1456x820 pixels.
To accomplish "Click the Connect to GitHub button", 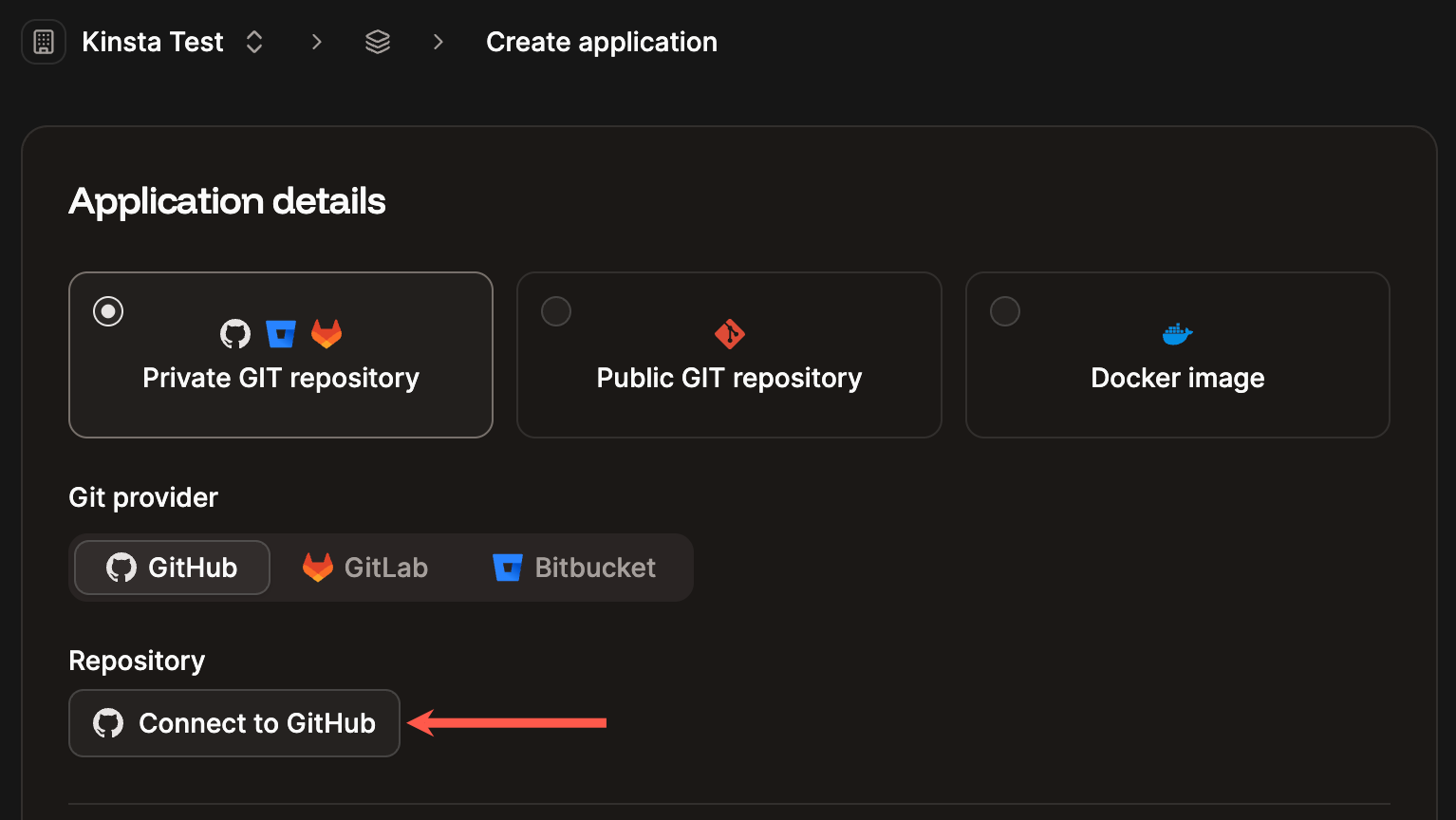I will click(233, 722).
